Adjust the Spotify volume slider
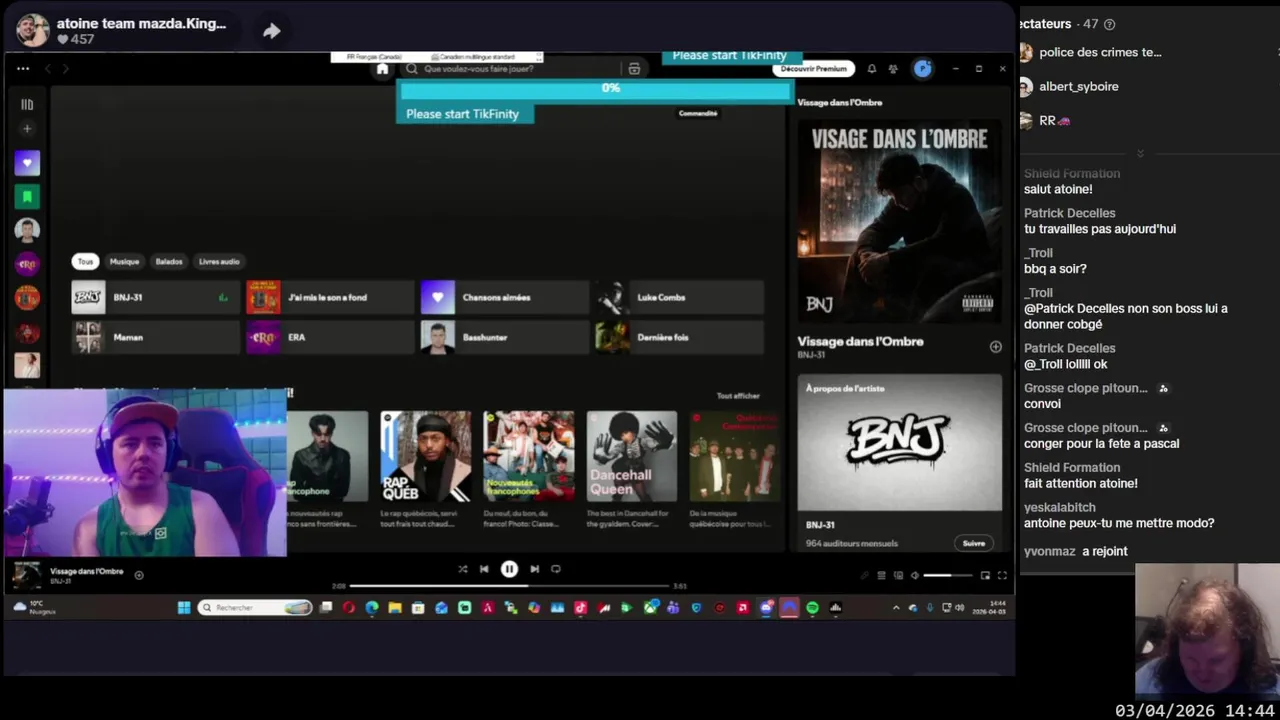 pyautogui.click(x=948, y=575)
